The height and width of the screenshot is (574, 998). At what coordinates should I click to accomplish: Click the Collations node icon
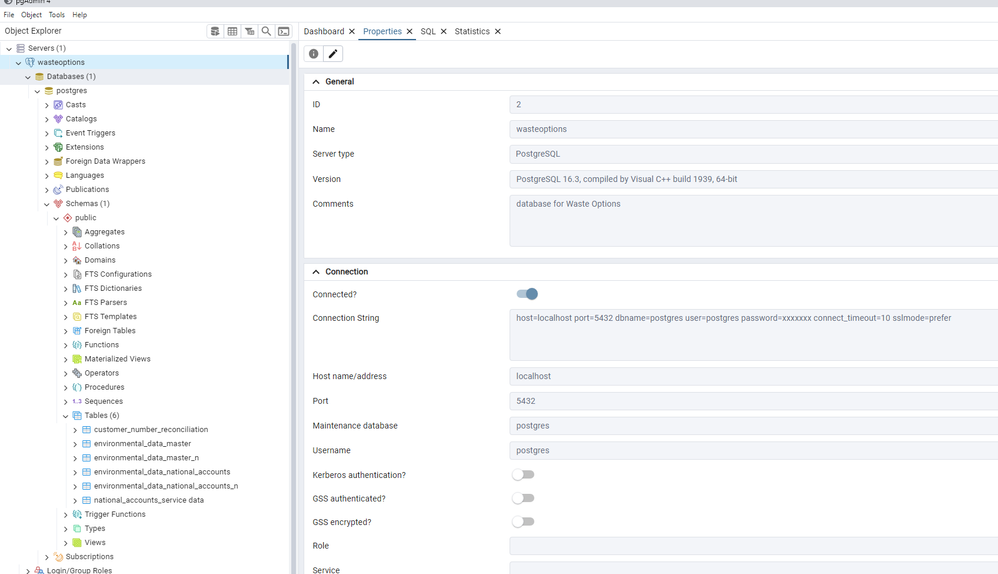tap(77, 246)
